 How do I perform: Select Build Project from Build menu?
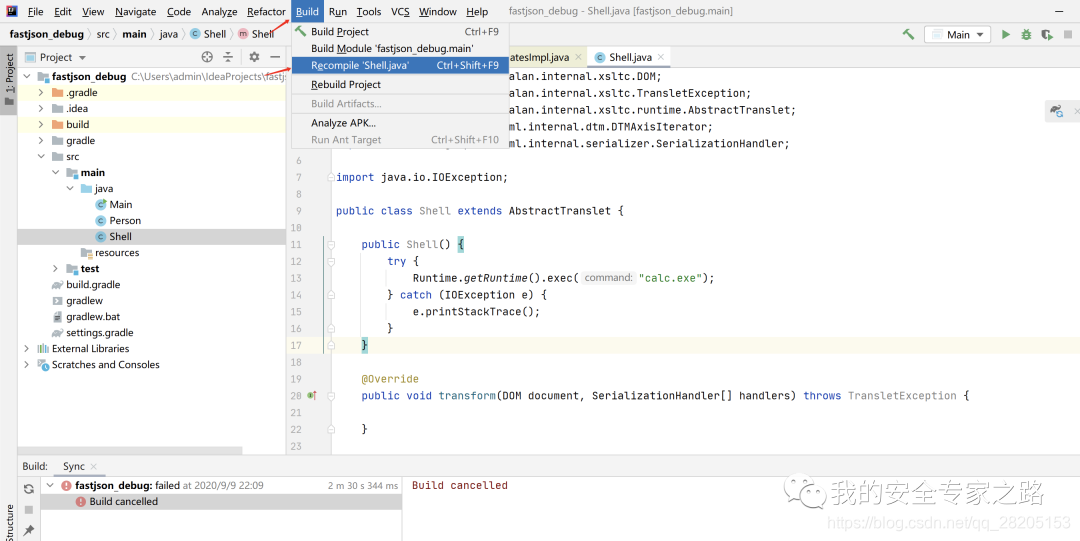click(399, 32)
